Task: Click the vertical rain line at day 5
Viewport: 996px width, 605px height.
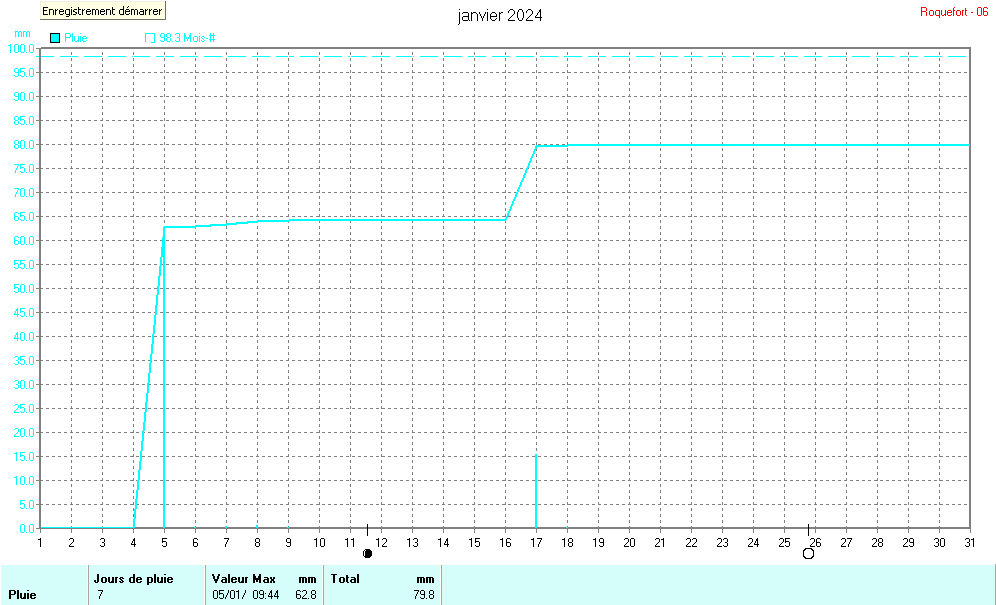Action: pyautogui.click(x=164, y=377)
